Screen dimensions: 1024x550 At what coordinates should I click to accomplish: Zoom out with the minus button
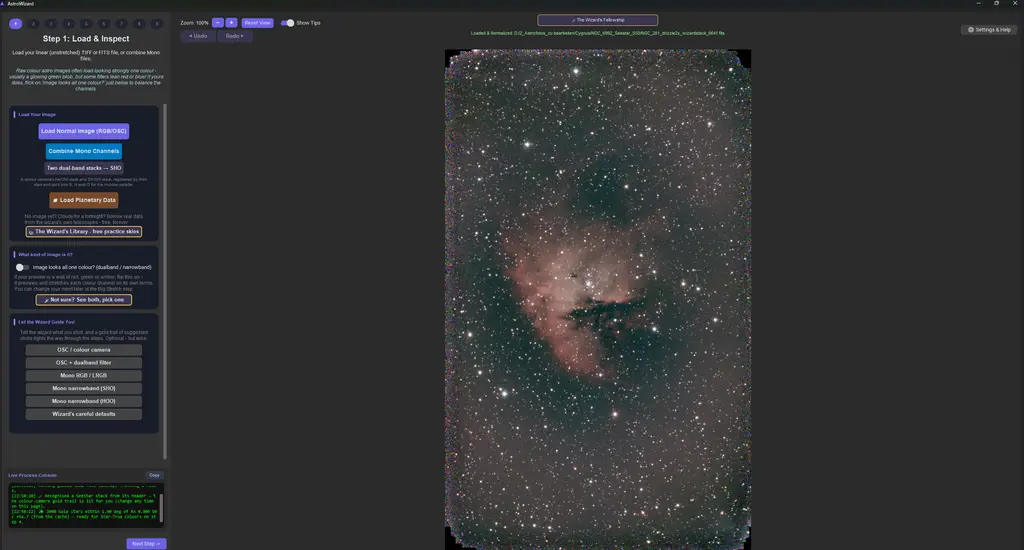click(217, 23)
